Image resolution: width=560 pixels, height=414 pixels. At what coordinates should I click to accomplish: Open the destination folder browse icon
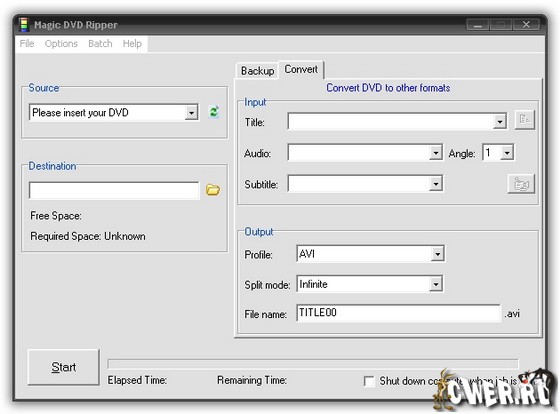pos(213,190)
